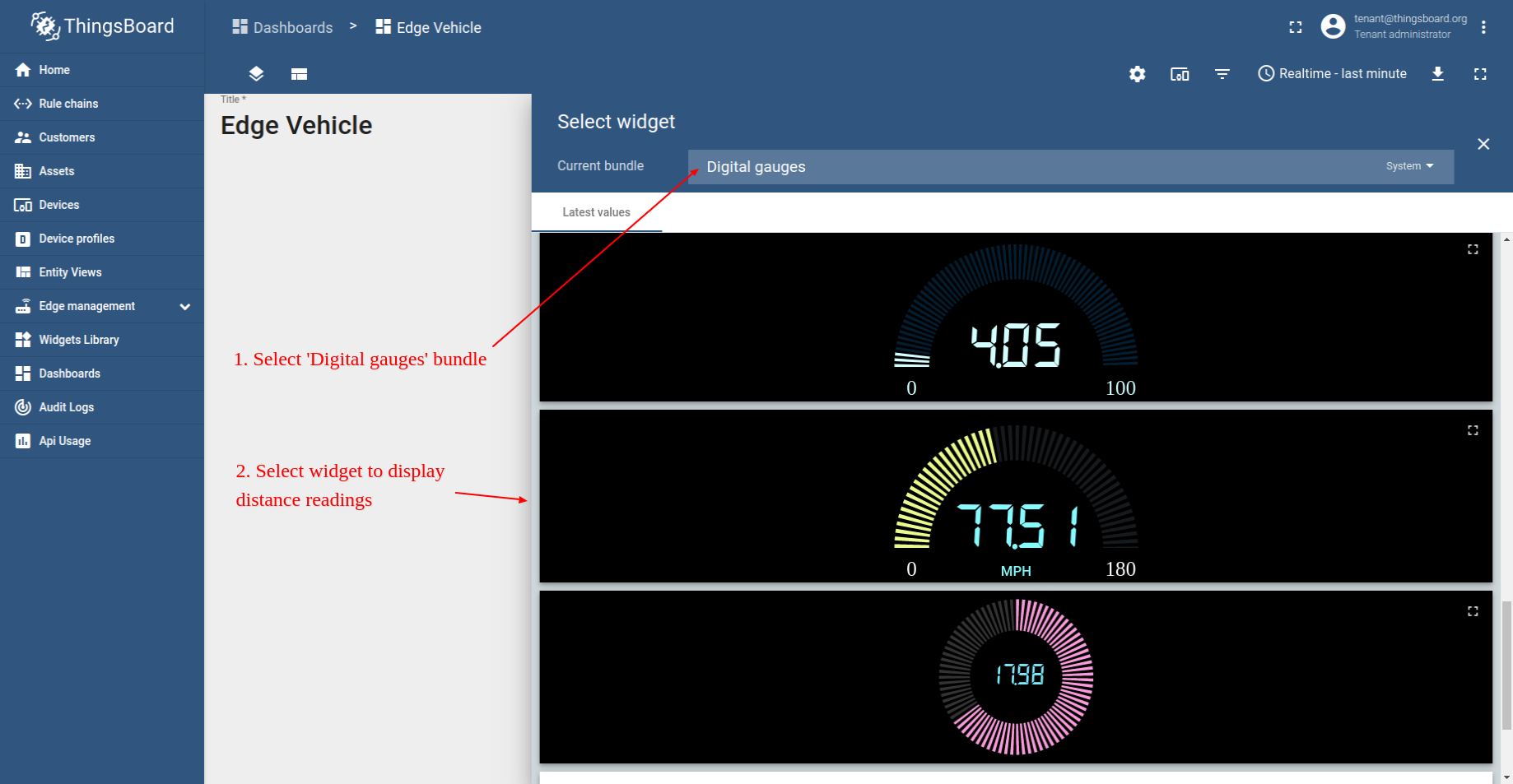Expand dashboard to fullscreen in toolbar

pos(1480,74)
